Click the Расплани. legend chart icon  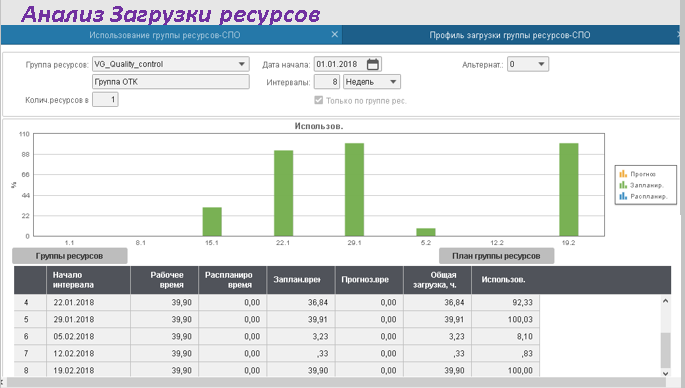(x=623, y=197)
